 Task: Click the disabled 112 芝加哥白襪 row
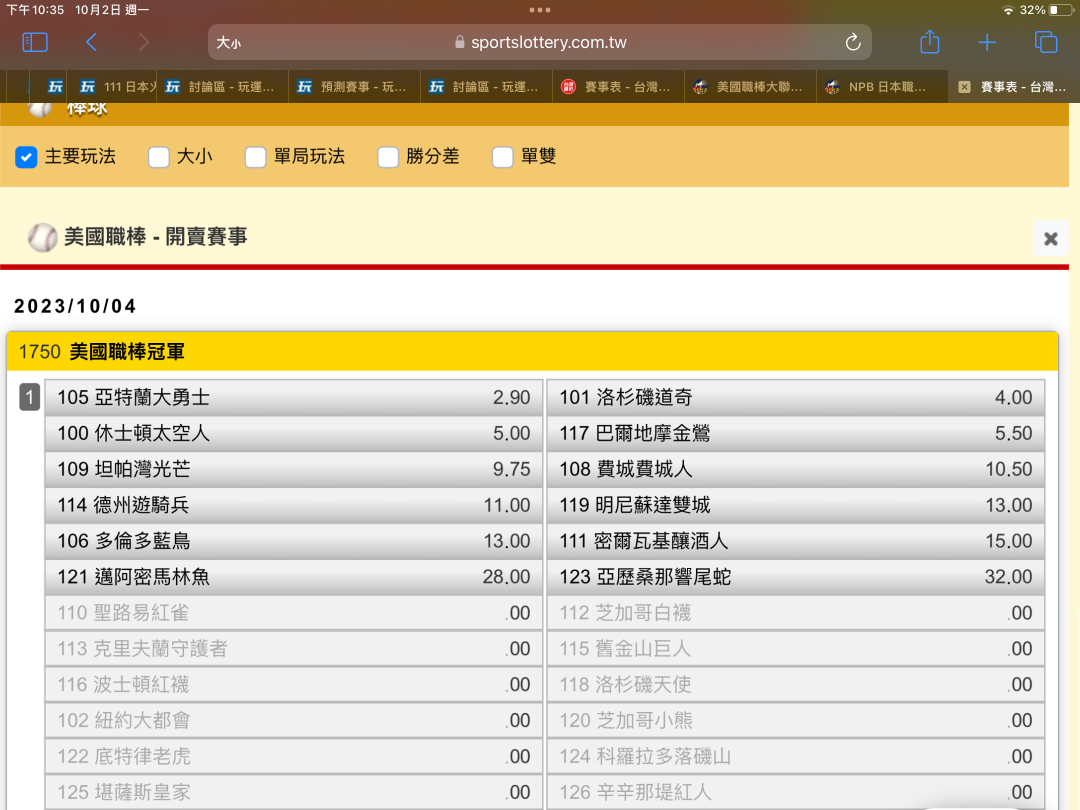(796, 612)
